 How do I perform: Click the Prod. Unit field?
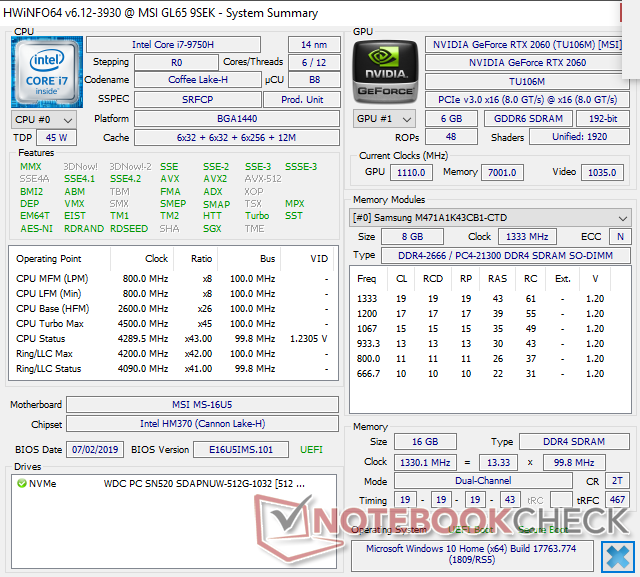pos(302,100)
